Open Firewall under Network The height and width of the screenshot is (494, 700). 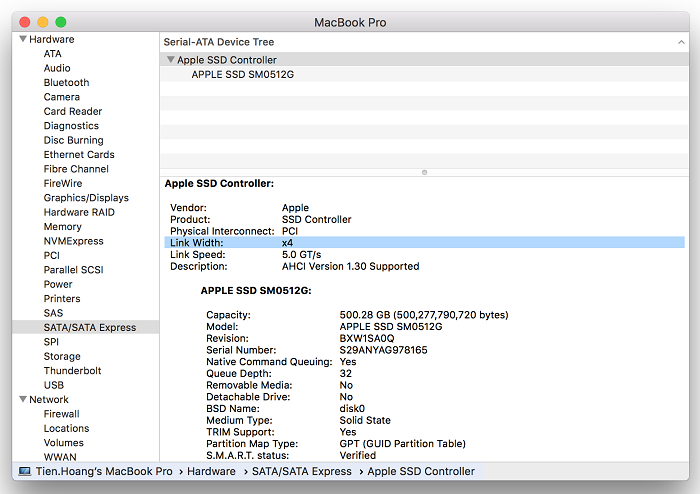61,414
